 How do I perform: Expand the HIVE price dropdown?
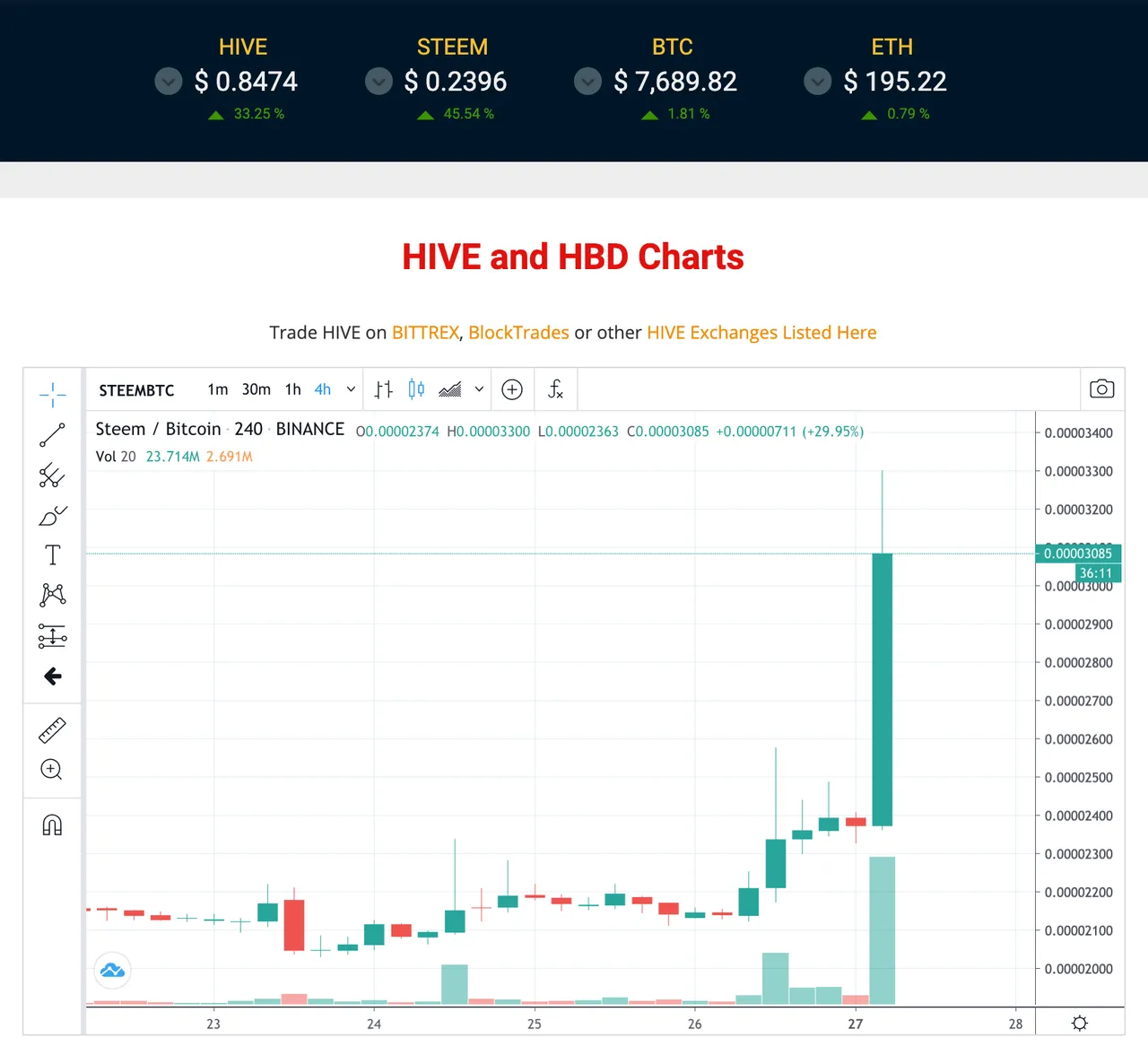(169, 82)
